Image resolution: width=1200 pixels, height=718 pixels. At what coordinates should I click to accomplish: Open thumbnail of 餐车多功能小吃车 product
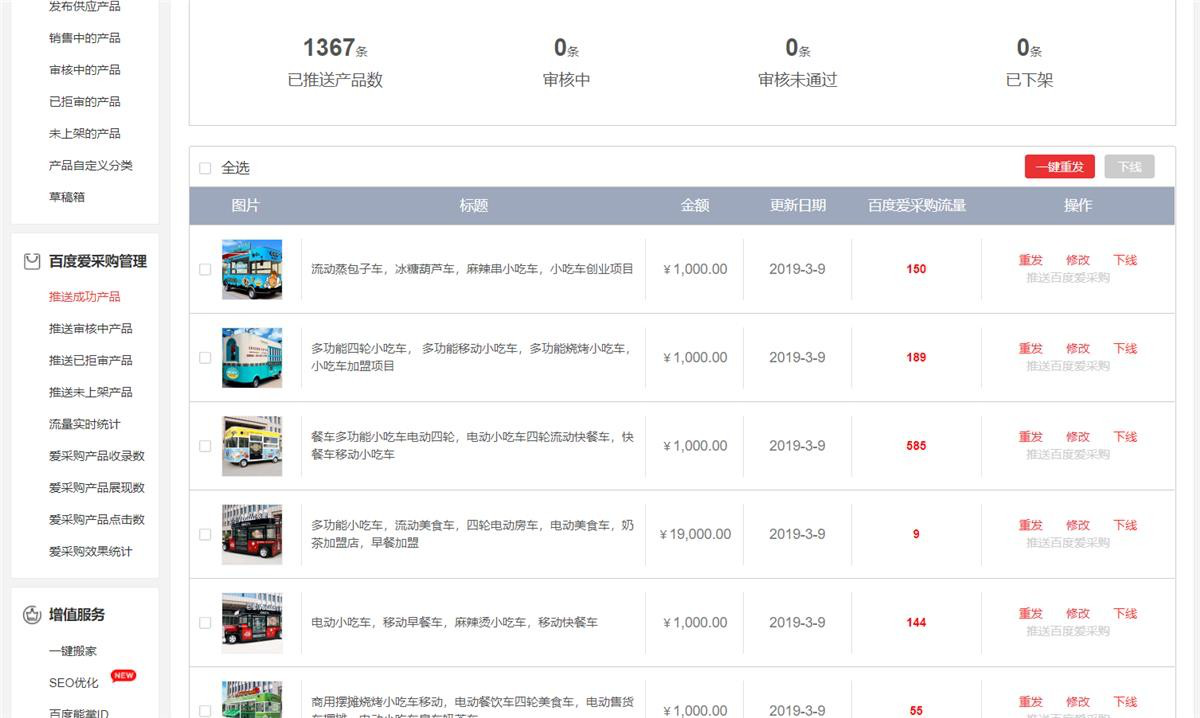tap(252, 446)
